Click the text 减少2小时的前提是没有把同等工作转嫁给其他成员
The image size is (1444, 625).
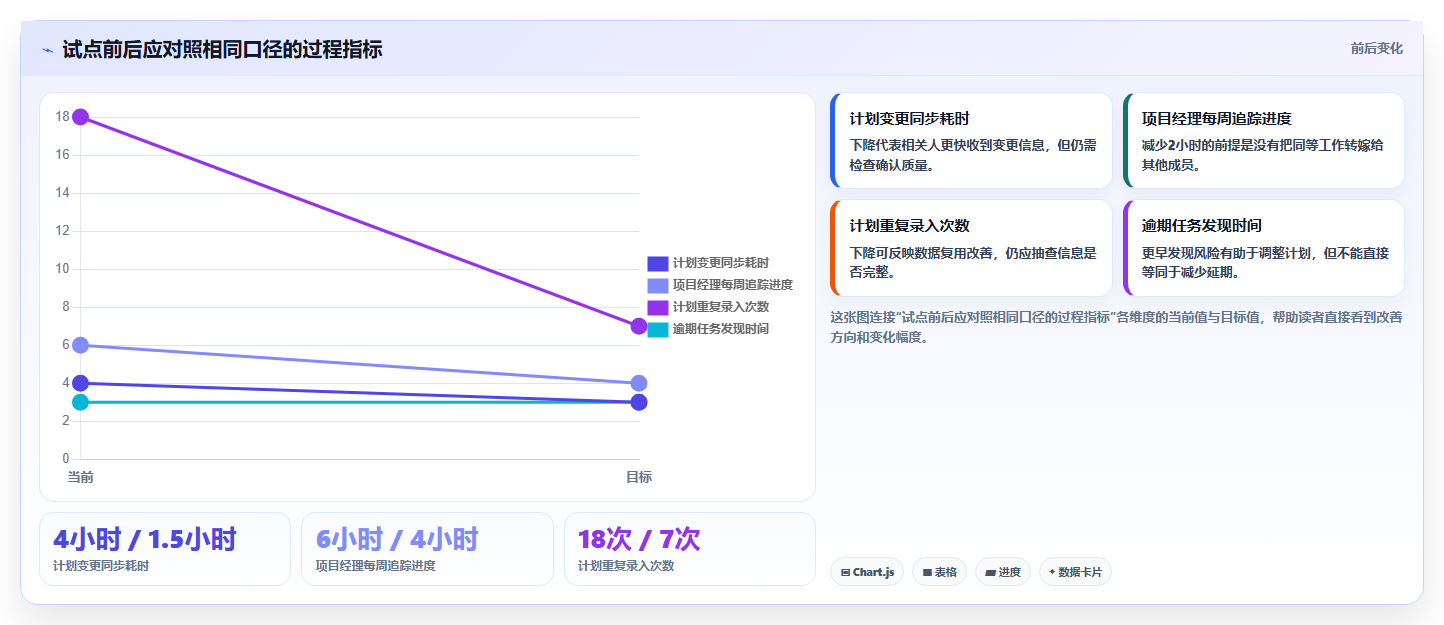1262,155
